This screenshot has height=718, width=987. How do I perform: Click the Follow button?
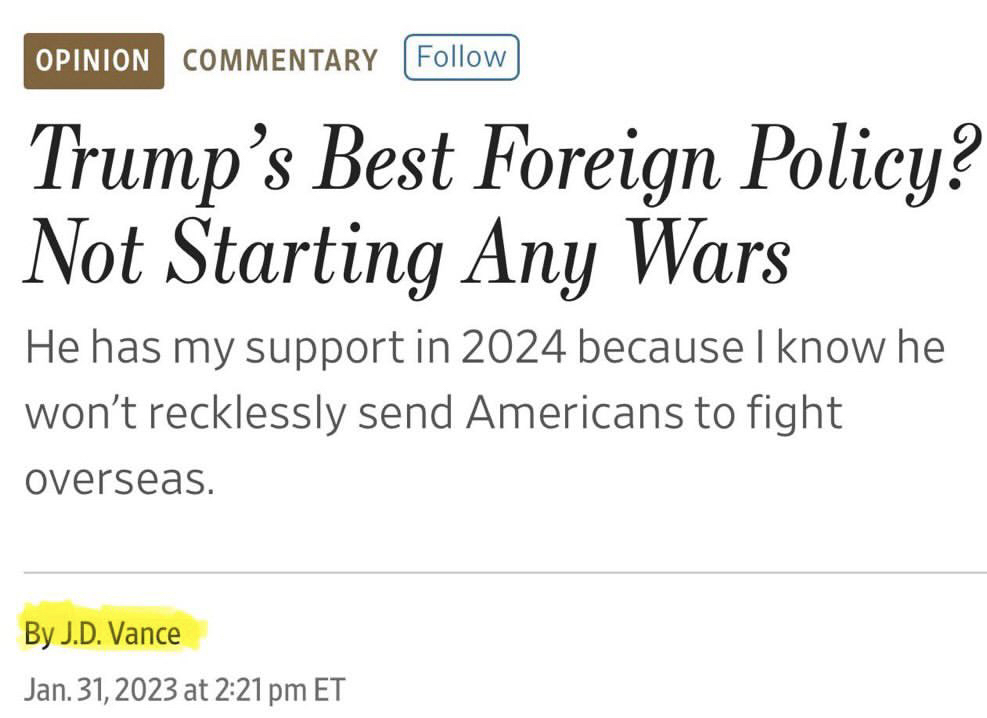tap(462, 57)
